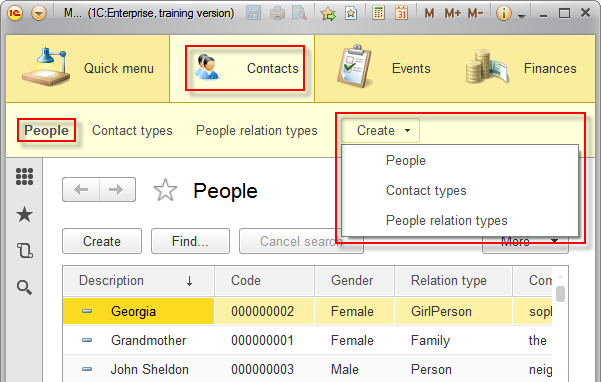This screenshot has width=601, height=382.
Task: Sort by the Description column header
Action: [138, 280]
